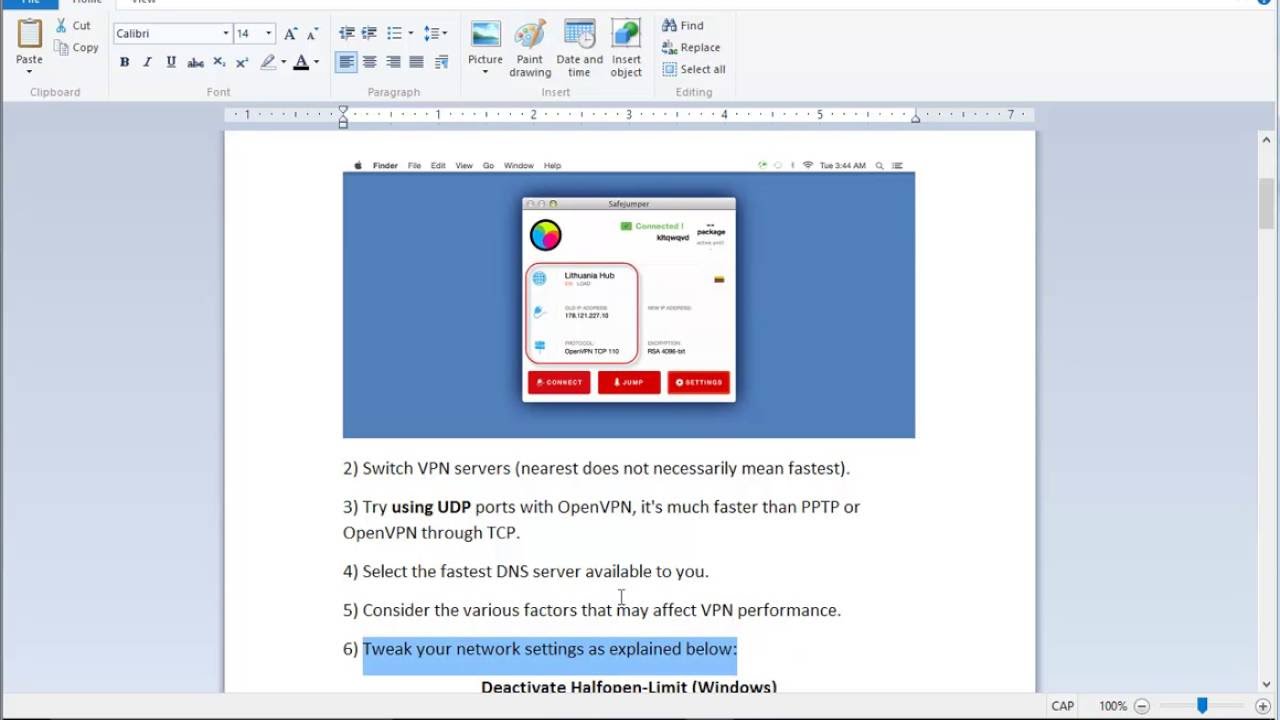Copy the selected text
This screenshot has height=720, width=1280.
[x=77, y=47]
